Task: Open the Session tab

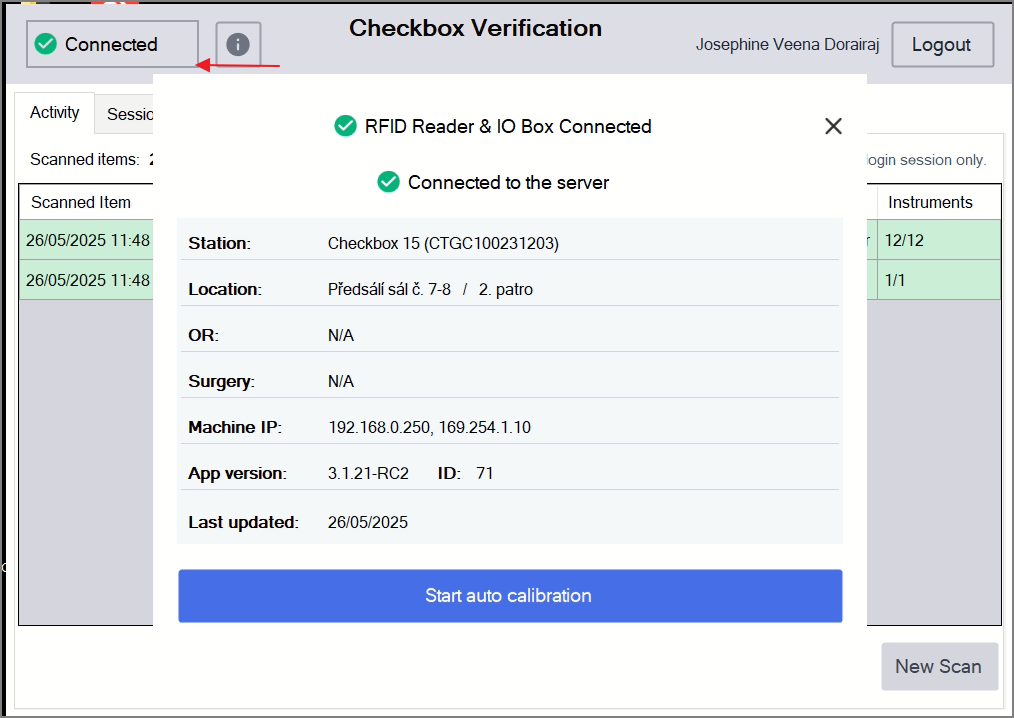Action: 129,114
